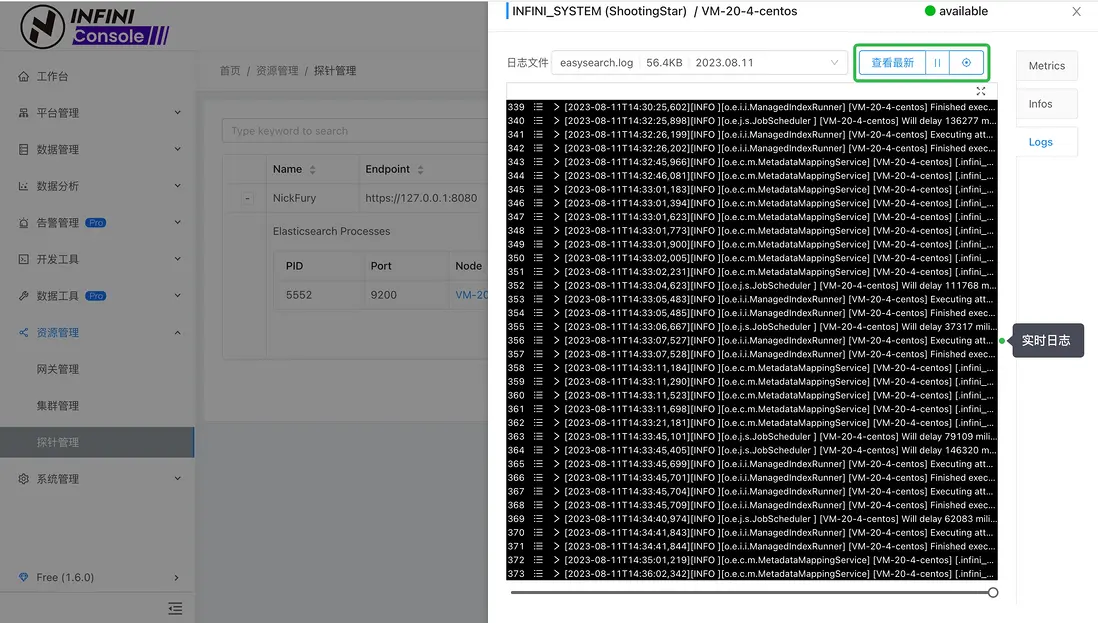Expand the 数据工具 menu
The image size is (1098, 623).
click(x=177, y=295)
